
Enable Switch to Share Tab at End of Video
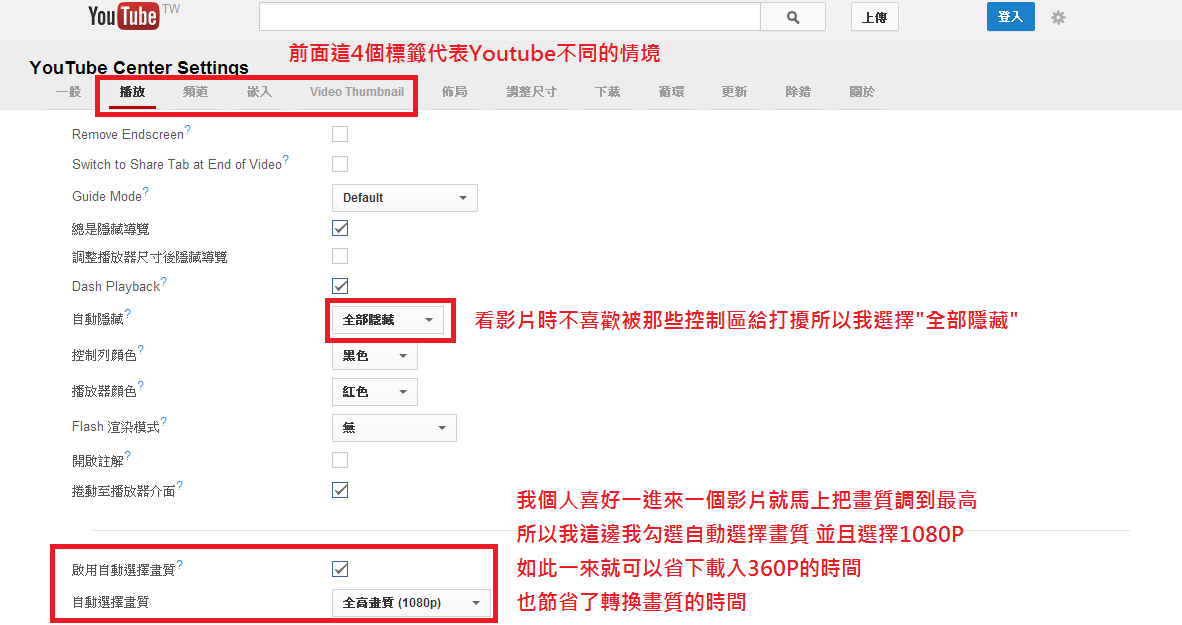[339, 163]
